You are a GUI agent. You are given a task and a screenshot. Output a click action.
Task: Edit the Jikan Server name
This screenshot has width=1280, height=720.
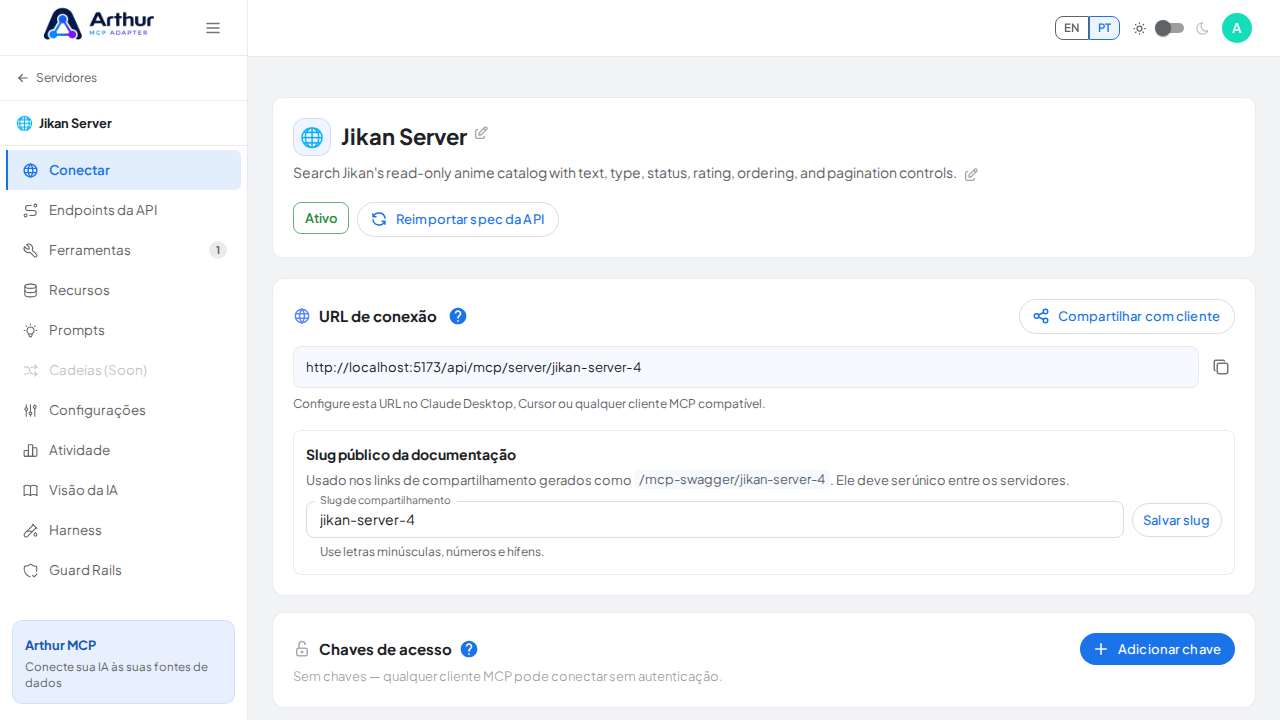pos(481,133)
